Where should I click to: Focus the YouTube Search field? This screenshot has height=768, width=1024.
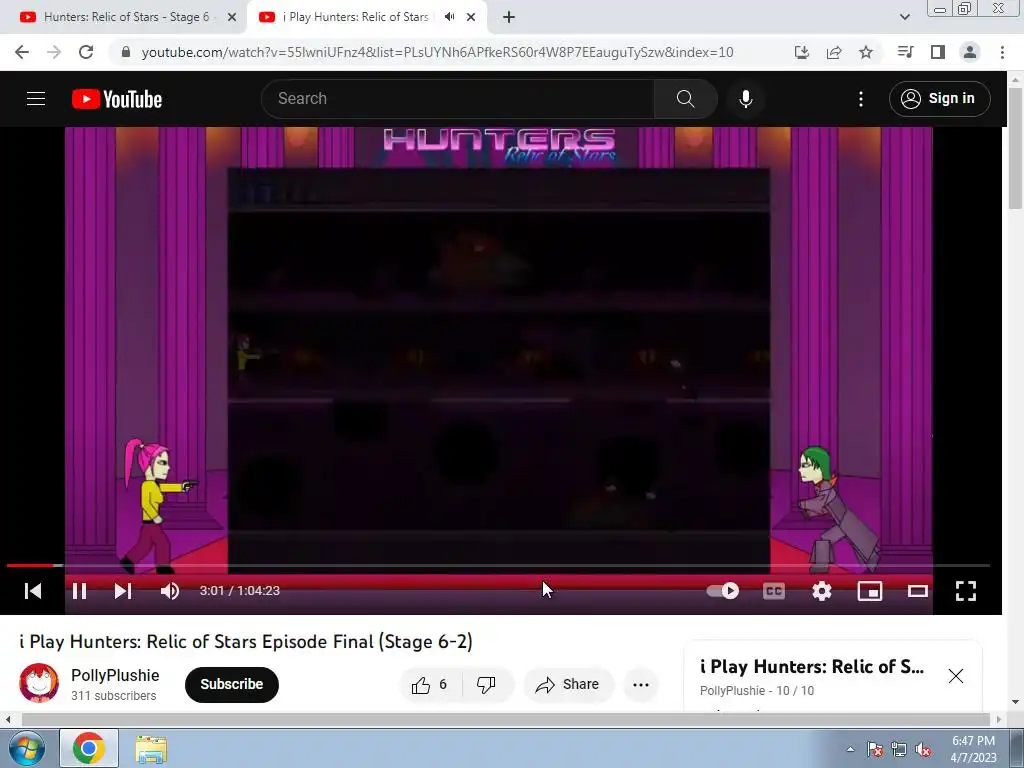458,99
